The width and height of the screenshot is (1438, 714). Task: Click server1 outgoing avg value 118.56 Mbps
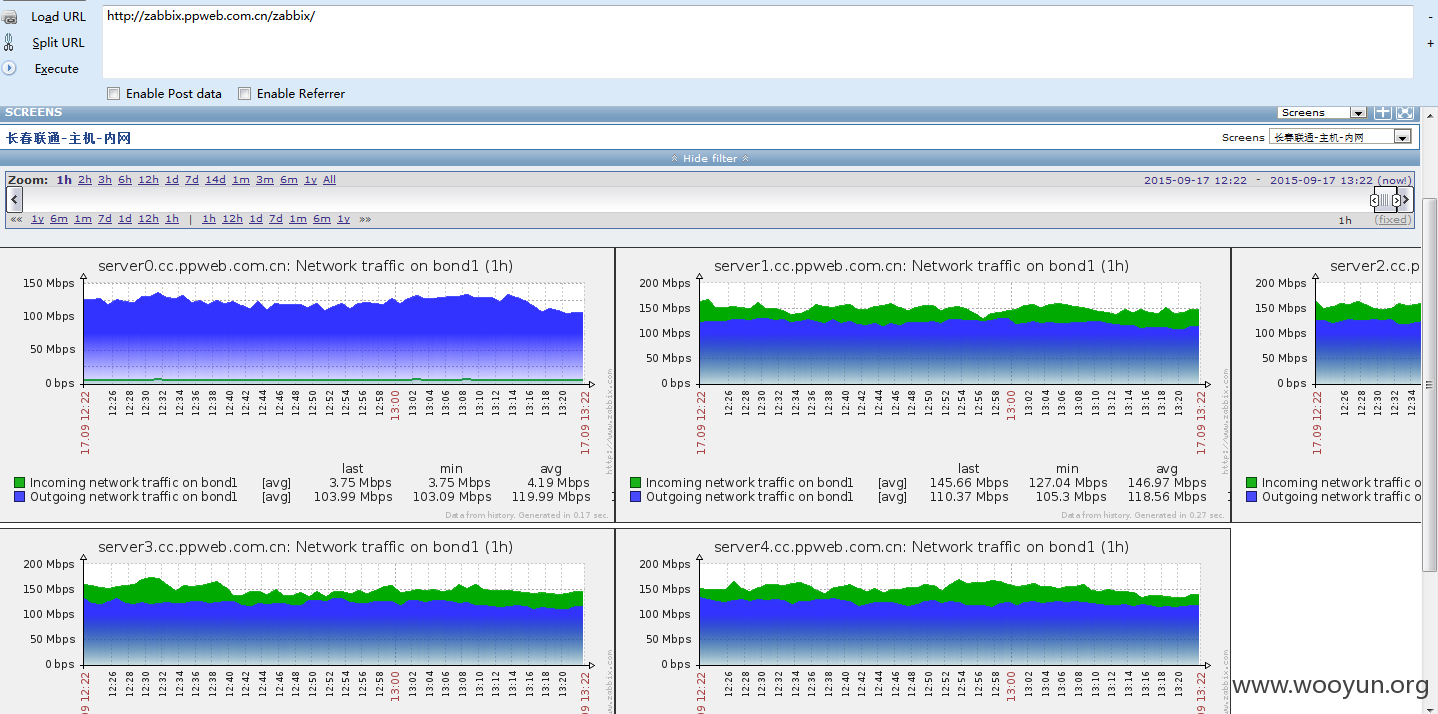point(1167,496)
